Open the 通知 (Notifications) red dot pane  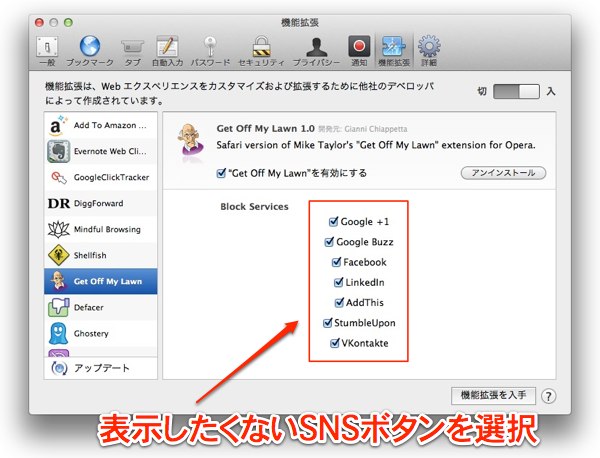click(x=359, y=51)
